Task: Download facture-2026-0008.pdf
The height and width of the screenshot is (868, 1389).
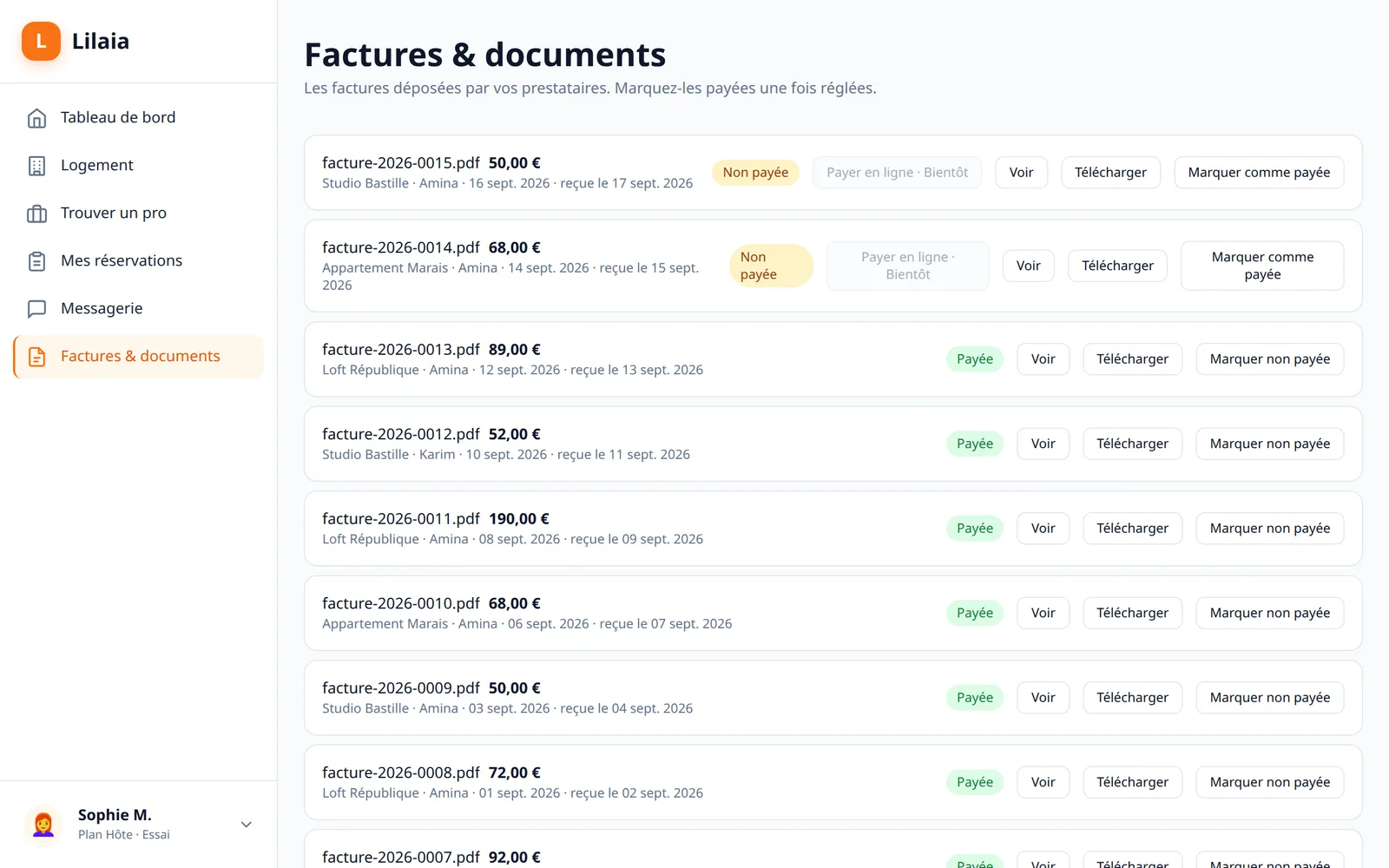Action: click(1132, 782)
